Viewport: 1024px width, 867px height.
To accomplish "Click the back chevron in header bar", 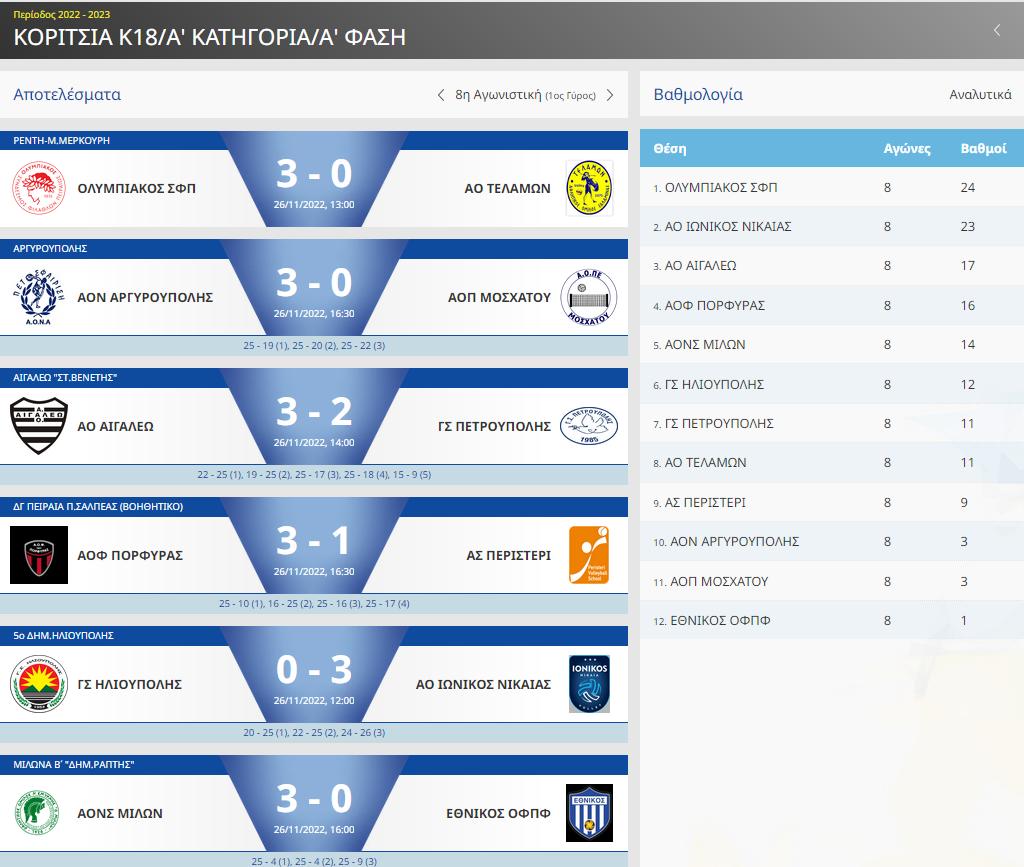I will (997, 30).
